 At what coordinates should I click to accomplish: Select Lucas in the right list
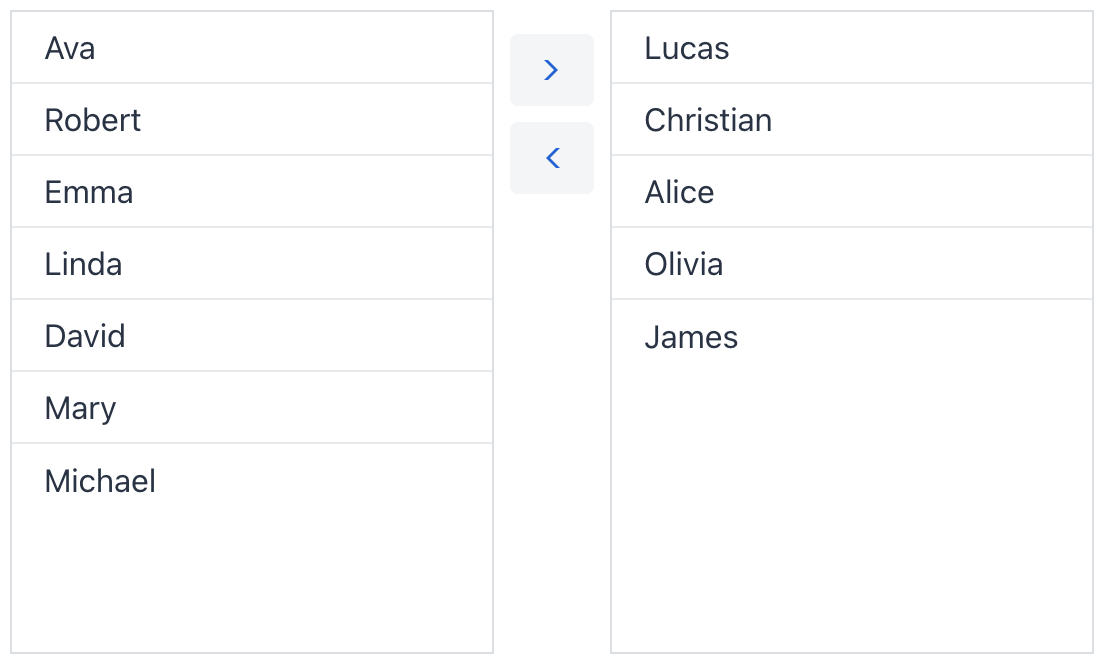coord(852,48)
